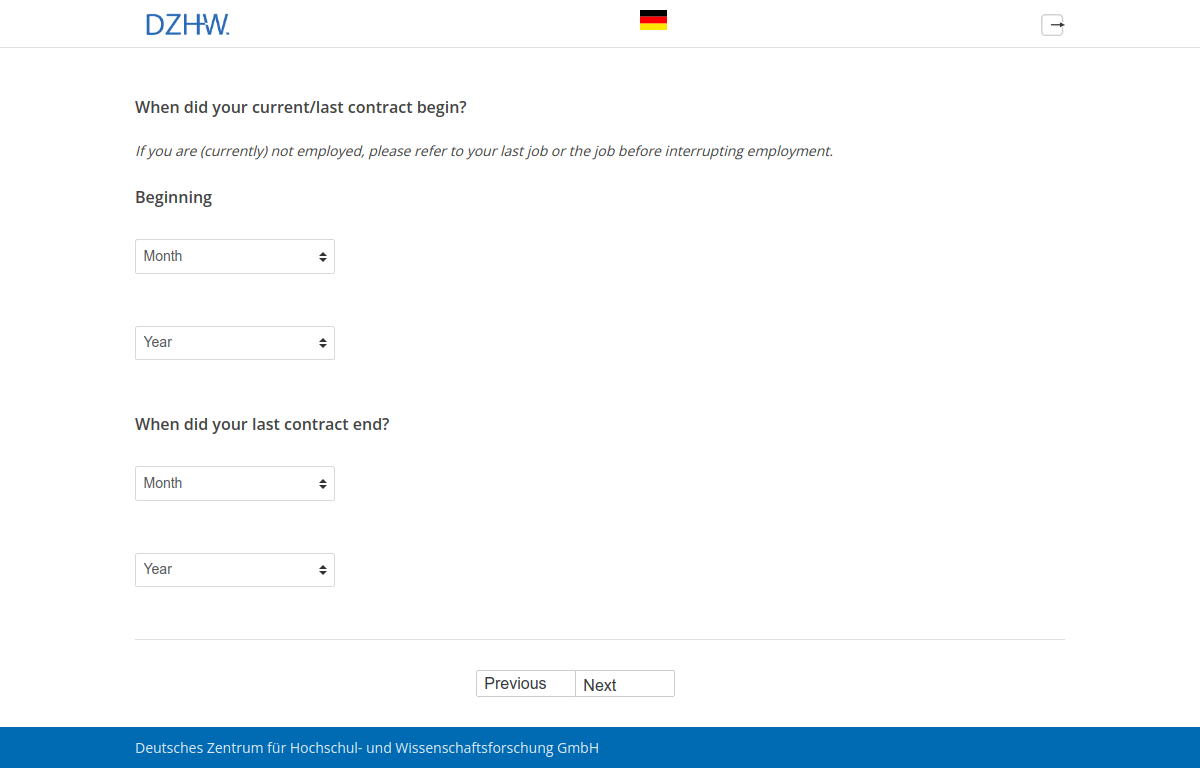Open the contract start Month dropdown
This screenshot has width=1200, height=777.
click(x=225, y=256)
